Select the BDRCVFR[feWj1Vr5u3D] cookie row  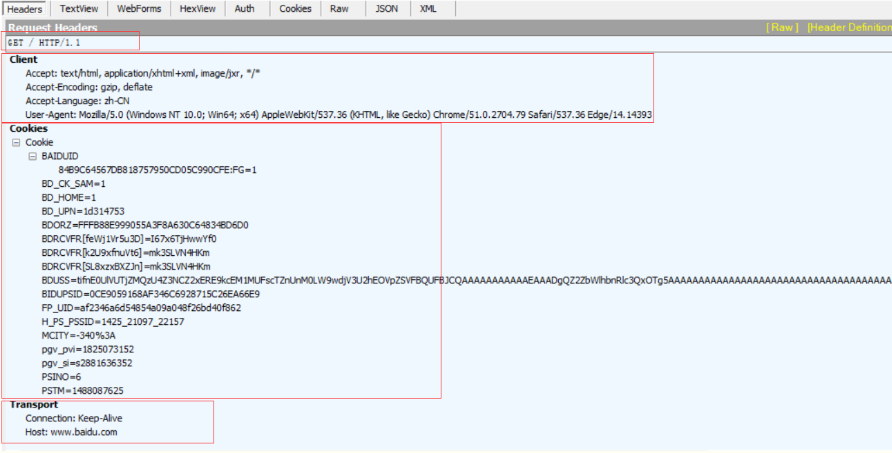[129, 239]
